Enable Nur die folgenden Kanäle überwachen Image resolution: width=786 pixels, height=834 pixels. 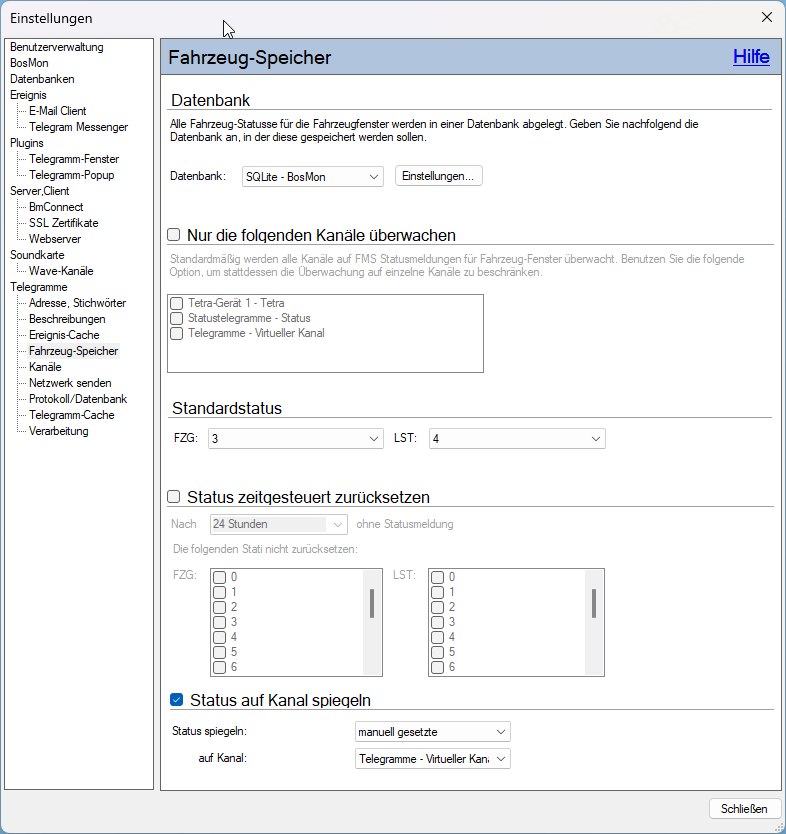[174, 235]
